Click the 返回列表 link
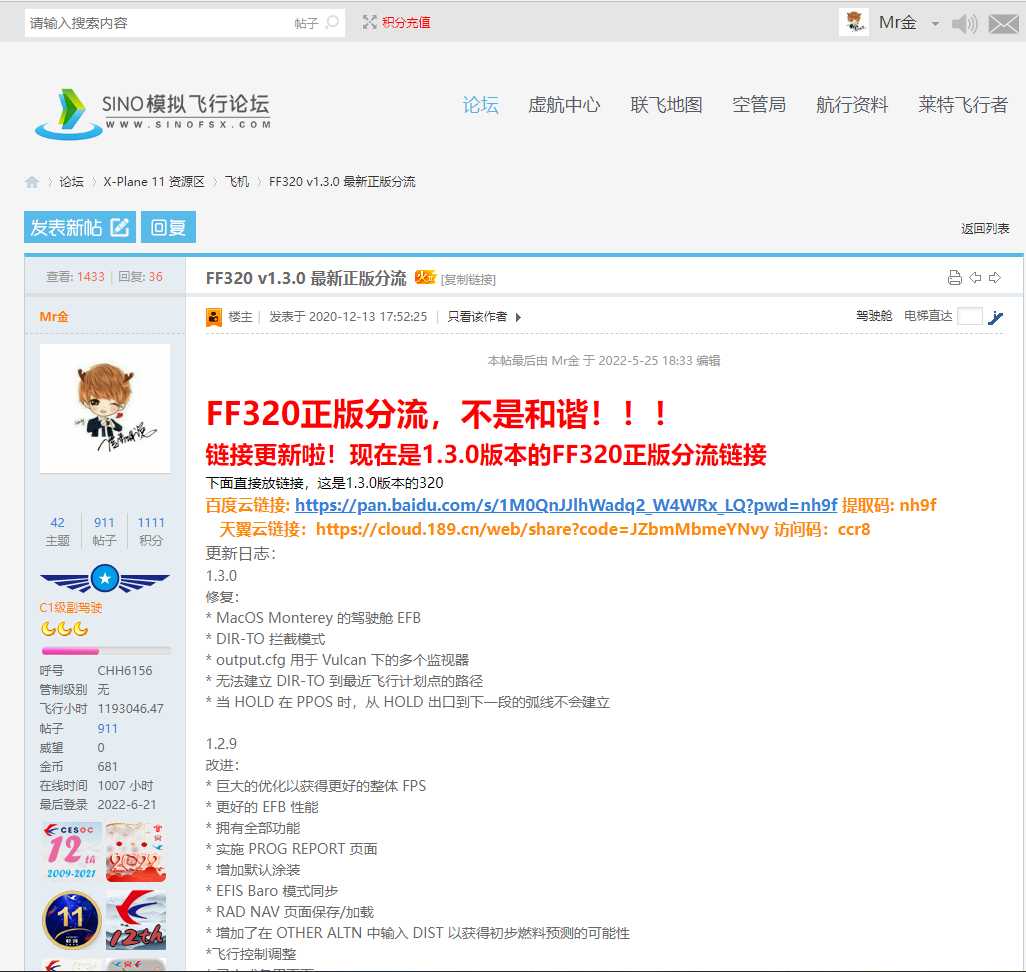The height and width of the screenshot is (972, 1026). (985, 228)
